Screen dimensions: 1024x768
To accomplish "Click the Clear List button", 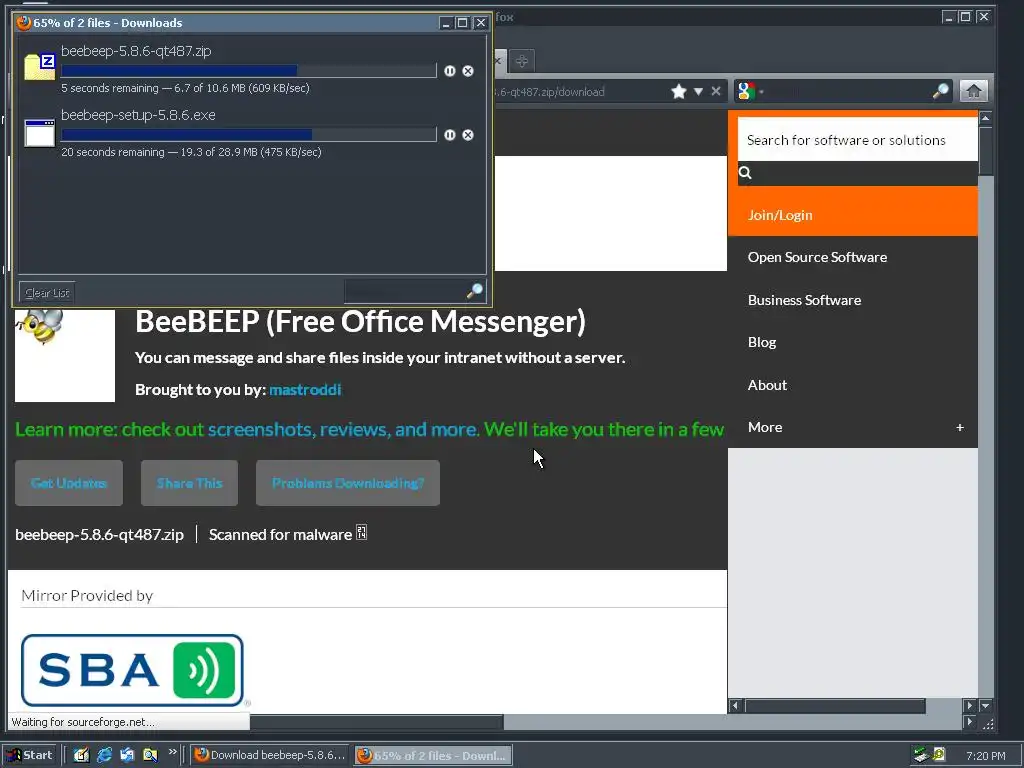I will pyautogui.click(x=47, y=293).
